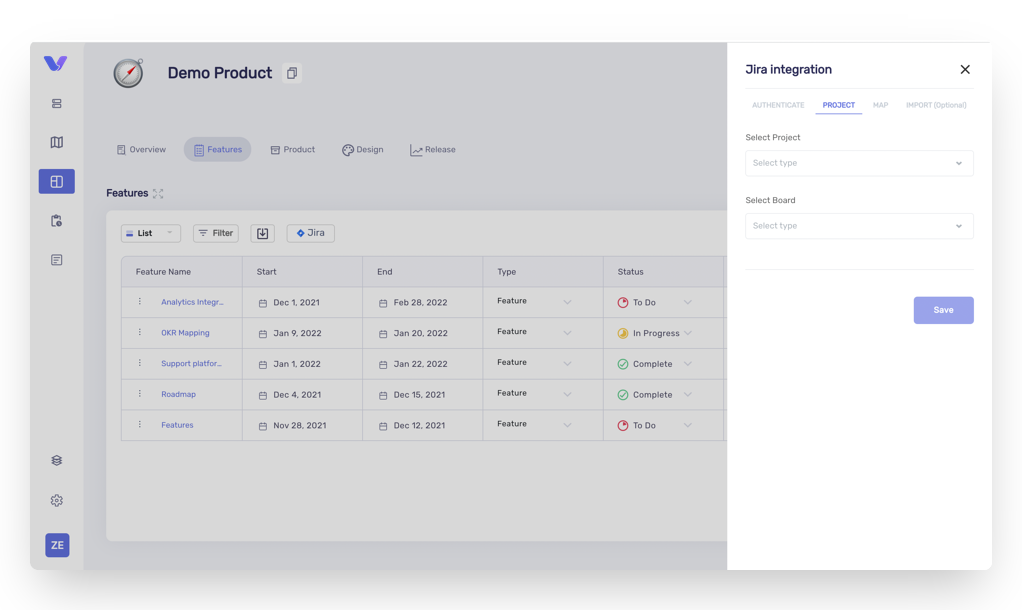Click the Save button
Screen dimensions: 1022x610
(x=944, y=310)
